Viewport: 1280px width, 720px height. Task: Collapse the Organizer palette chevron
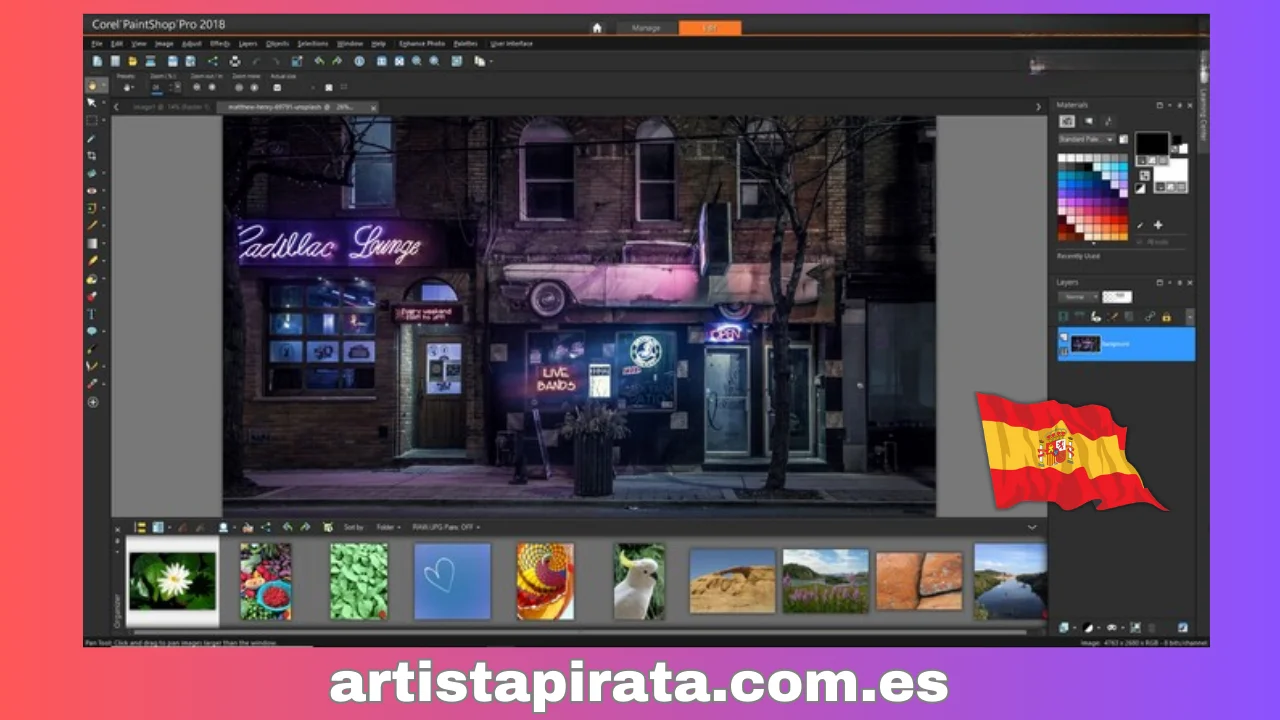coord(1032,527)
